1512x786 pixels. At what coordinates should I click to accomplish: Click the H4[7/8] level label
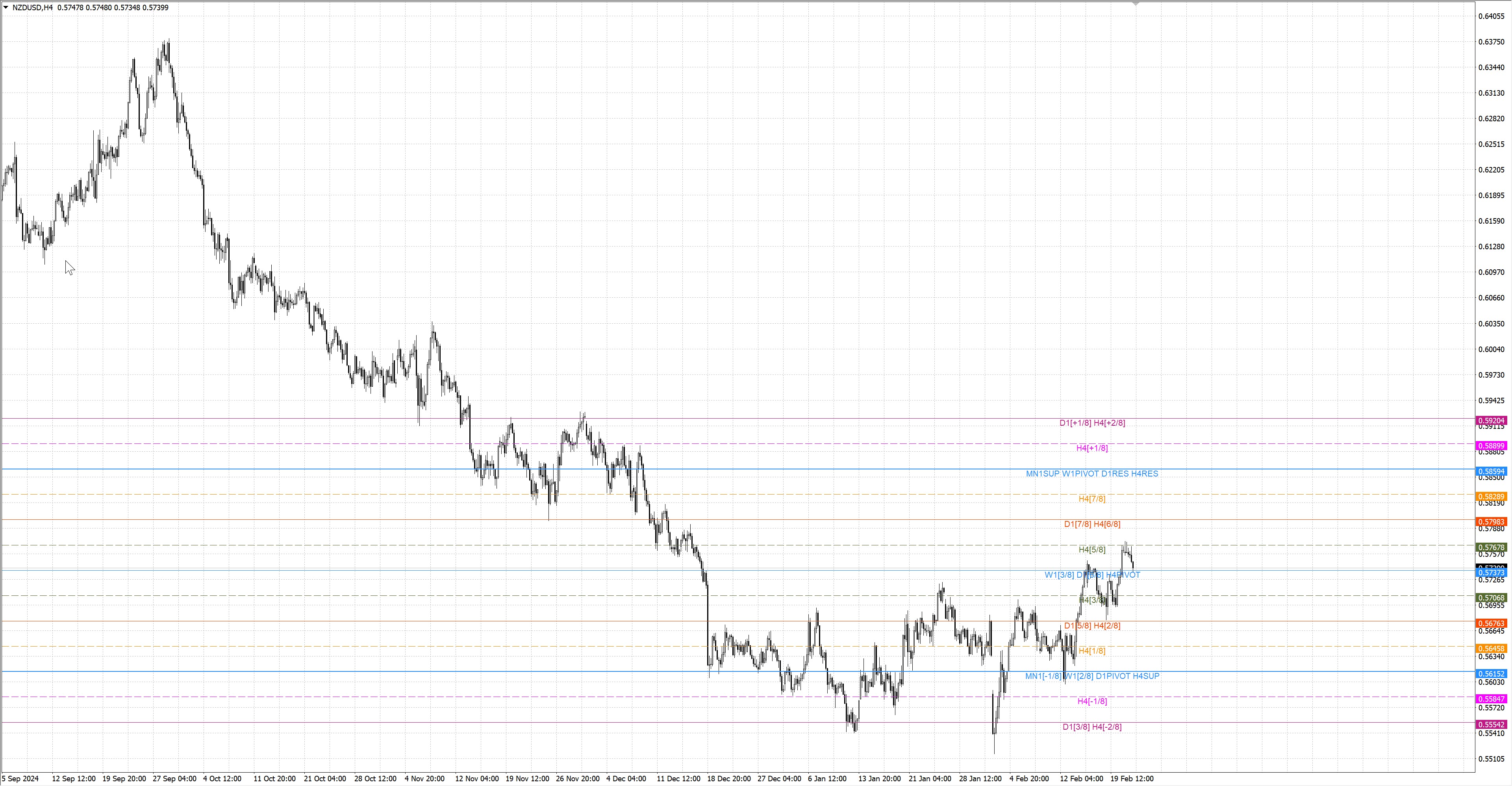coord(1092,499)
